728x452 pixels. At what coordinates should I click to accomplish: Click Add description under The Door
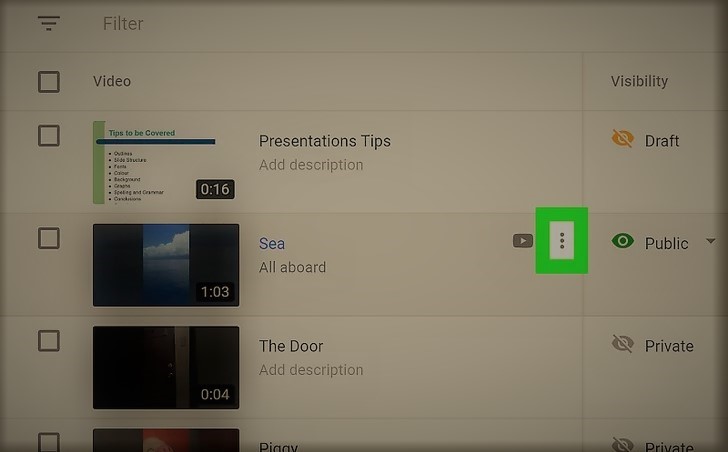311,370
